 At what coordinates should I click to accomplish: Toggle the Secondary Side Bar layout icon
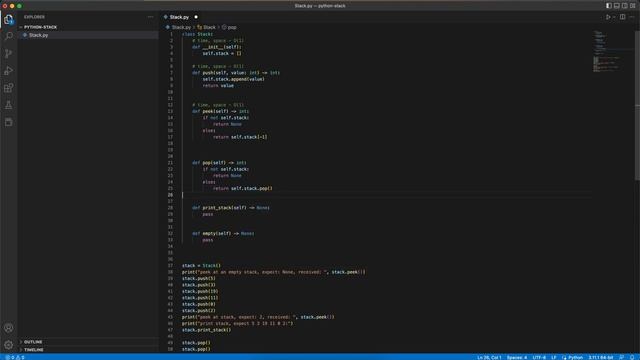624,6
